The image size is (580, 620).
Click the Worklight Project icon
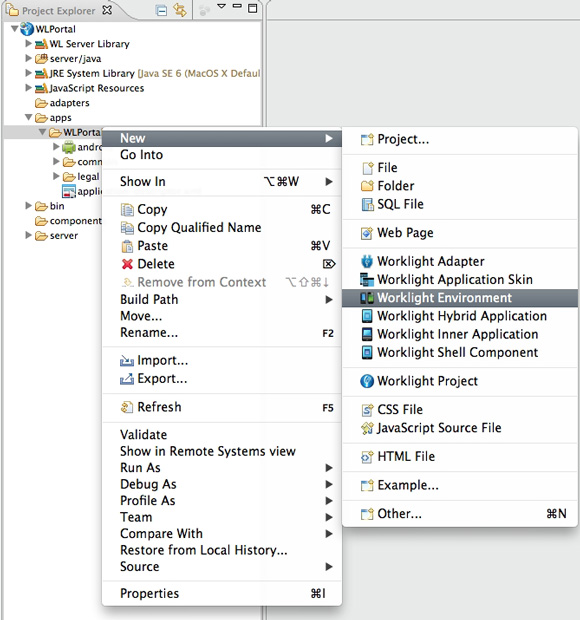point(367,381)
